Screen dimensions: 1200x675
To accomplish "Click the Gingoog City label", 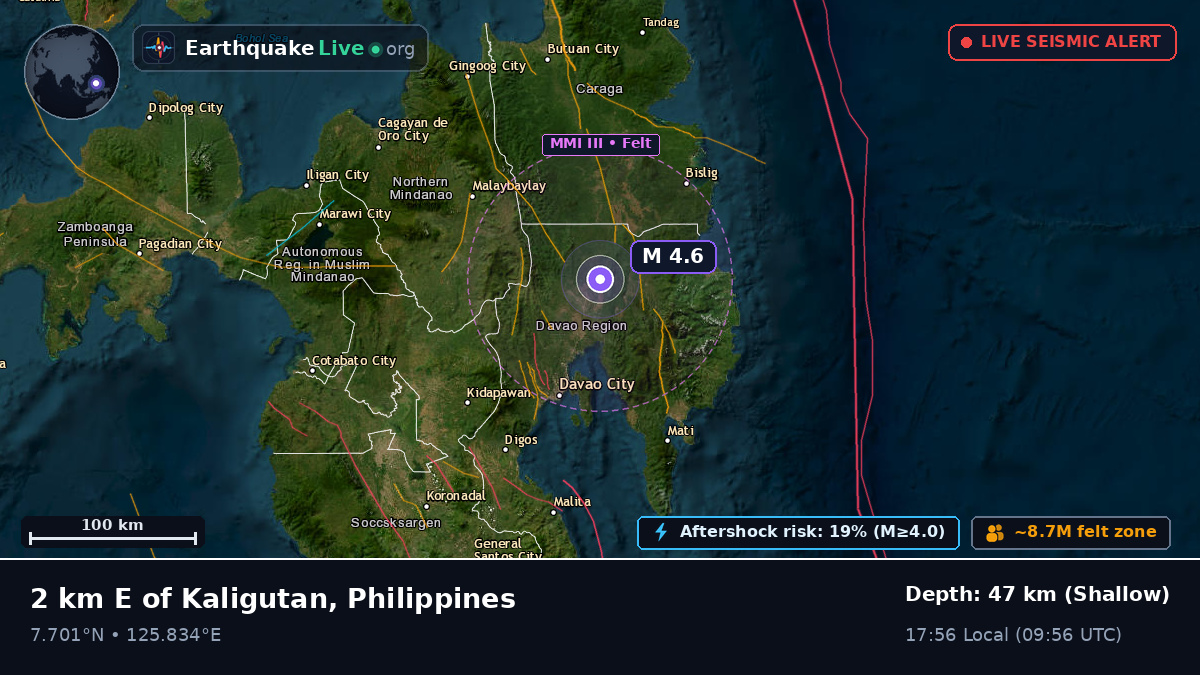I will pos(487,66).
